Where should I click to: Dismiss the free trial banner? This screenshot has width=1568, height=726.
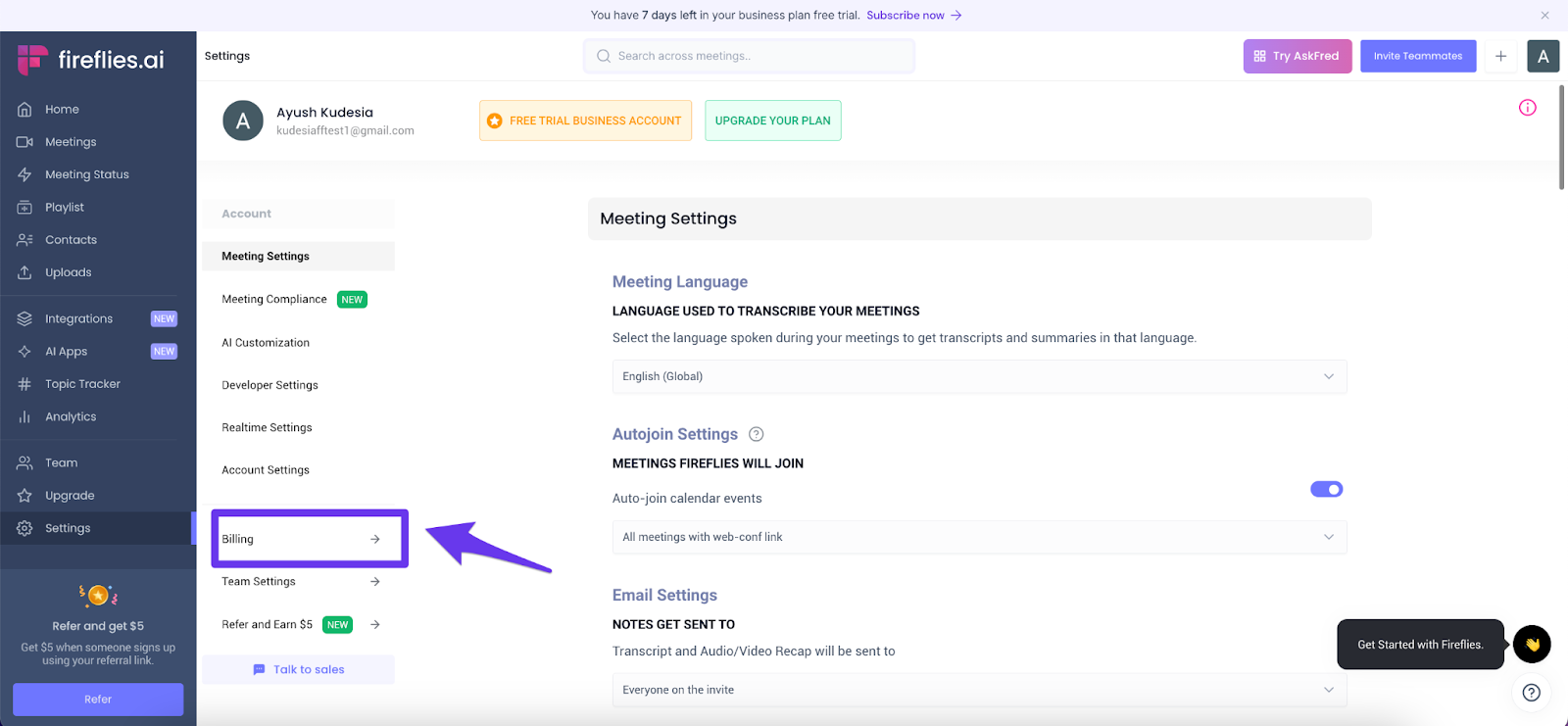click(1544, 15)
